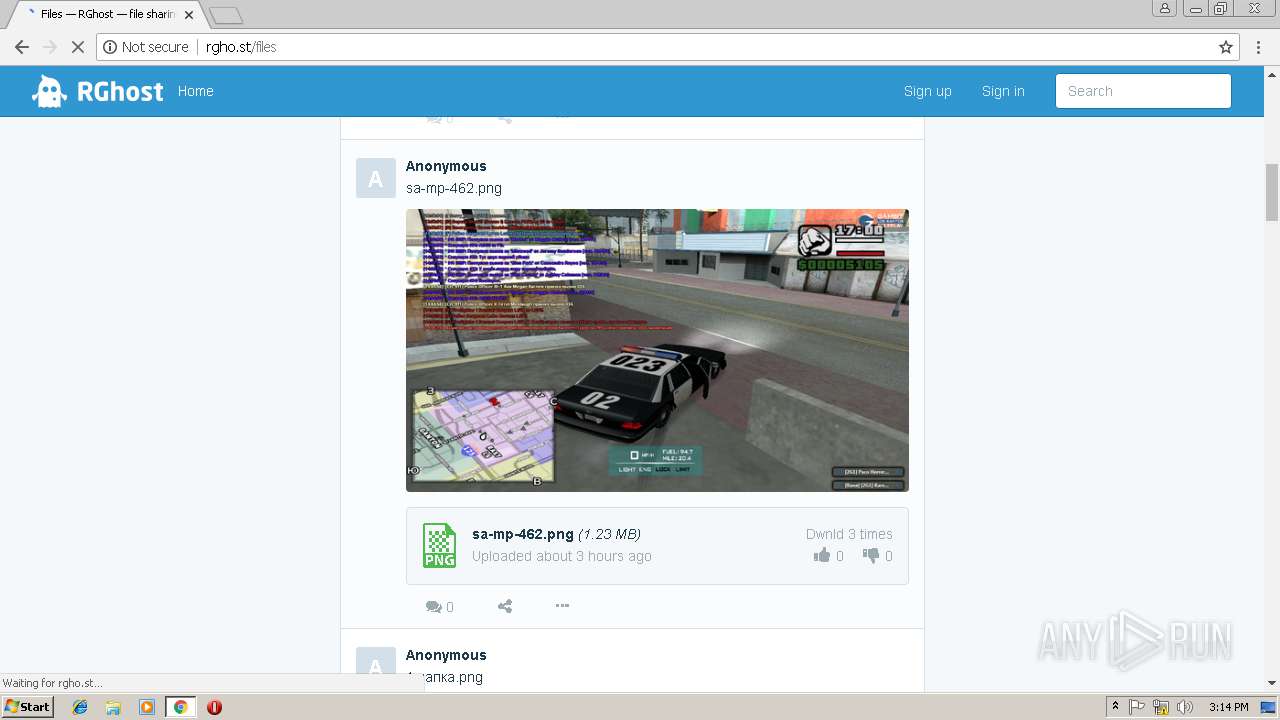
Task: Click the 3:14 PM taskbar clock
Action: 1228,707
